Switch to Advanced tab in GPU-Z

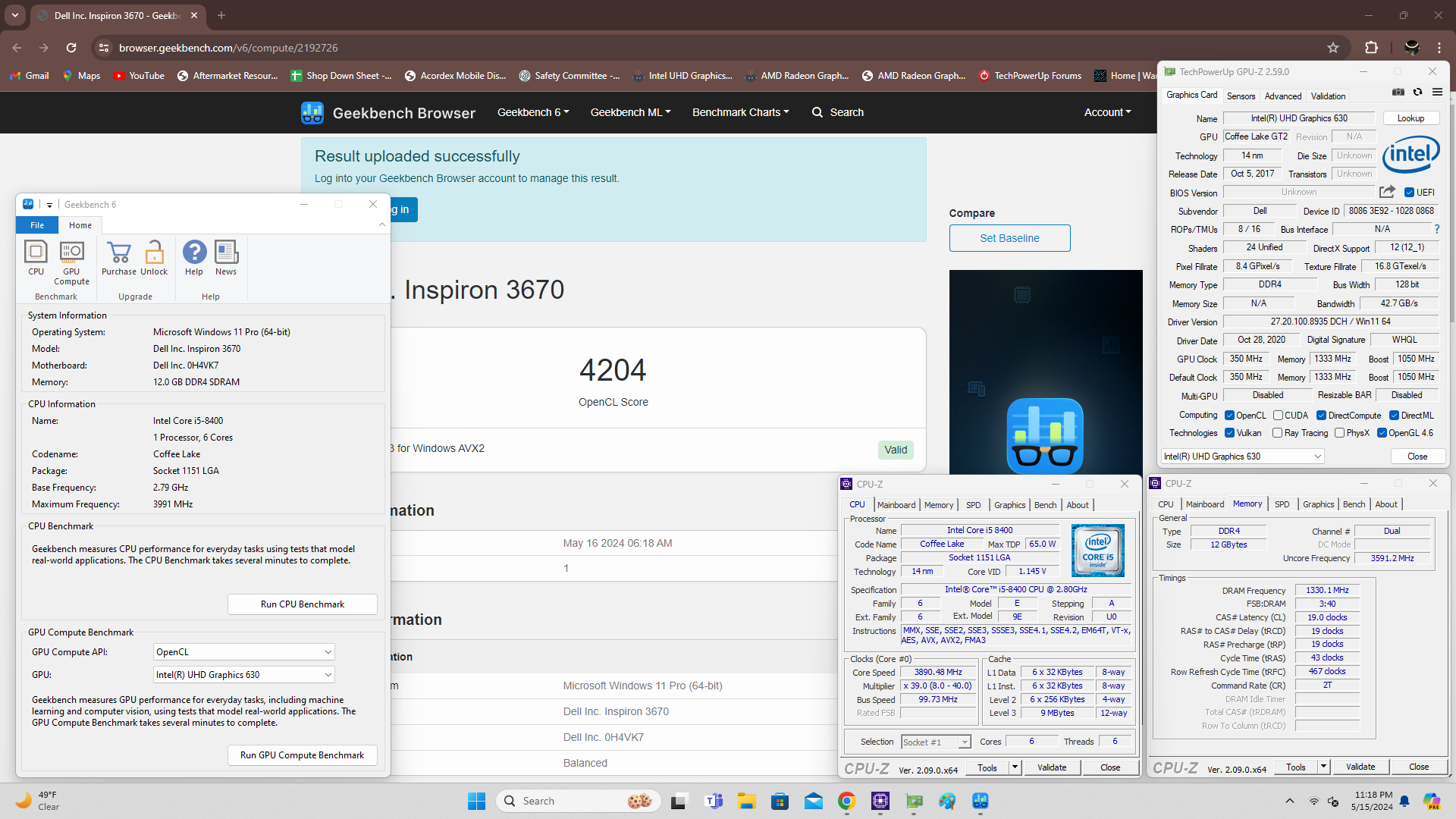1283,96
